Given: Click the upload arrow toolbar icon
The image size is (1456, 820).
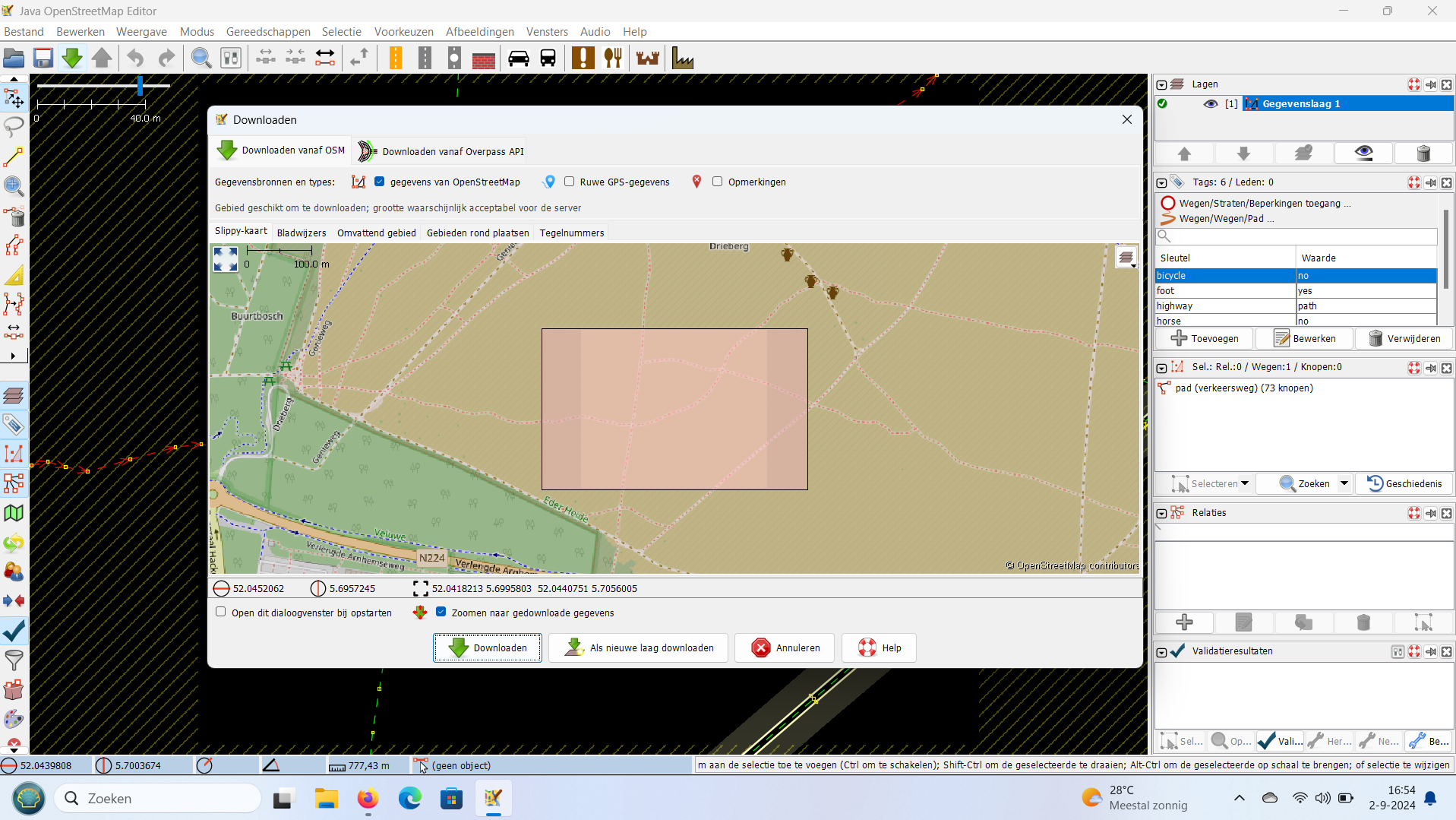Looking at the screenshot, I should [x=102, y=59].
